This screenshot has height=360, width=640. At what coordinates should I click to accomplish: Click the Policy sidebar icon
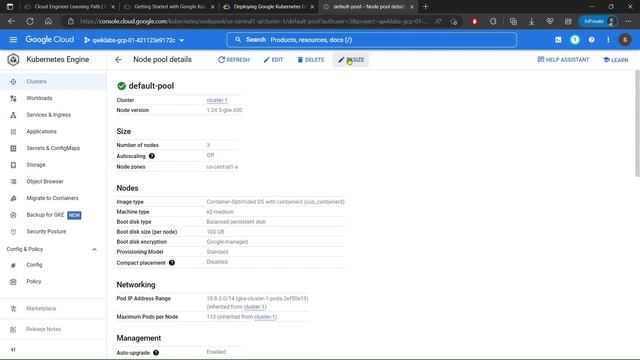(13, 282)
